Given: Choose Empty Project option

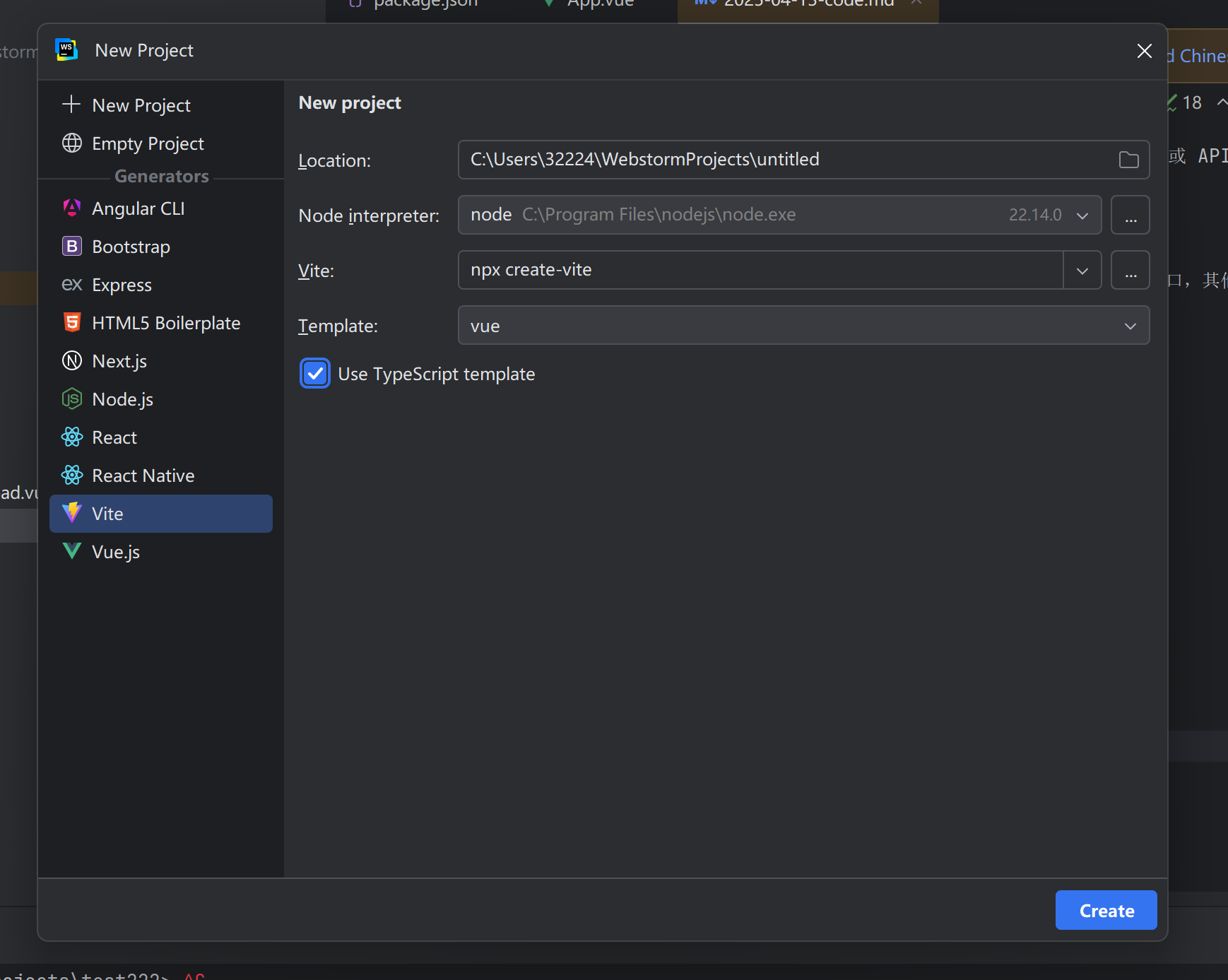Looking at the screenshot, I should pyautogui.click(x=148, y=143).
